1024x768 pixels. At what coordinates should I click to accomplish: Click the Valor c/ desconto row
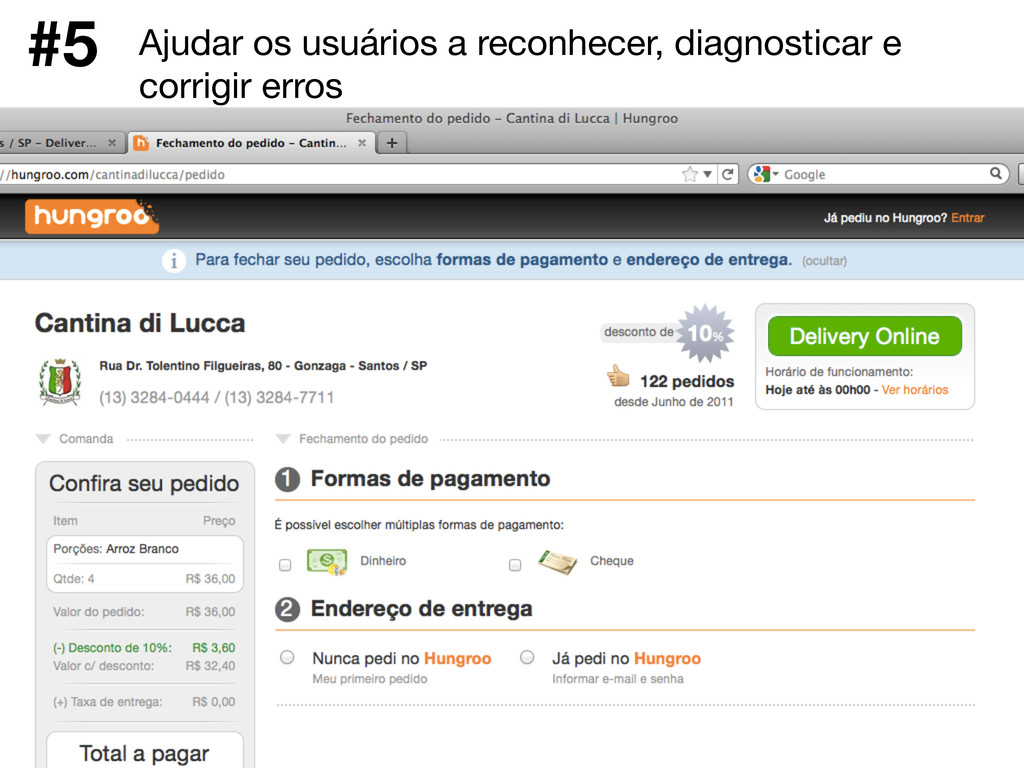tap(144, 666)
